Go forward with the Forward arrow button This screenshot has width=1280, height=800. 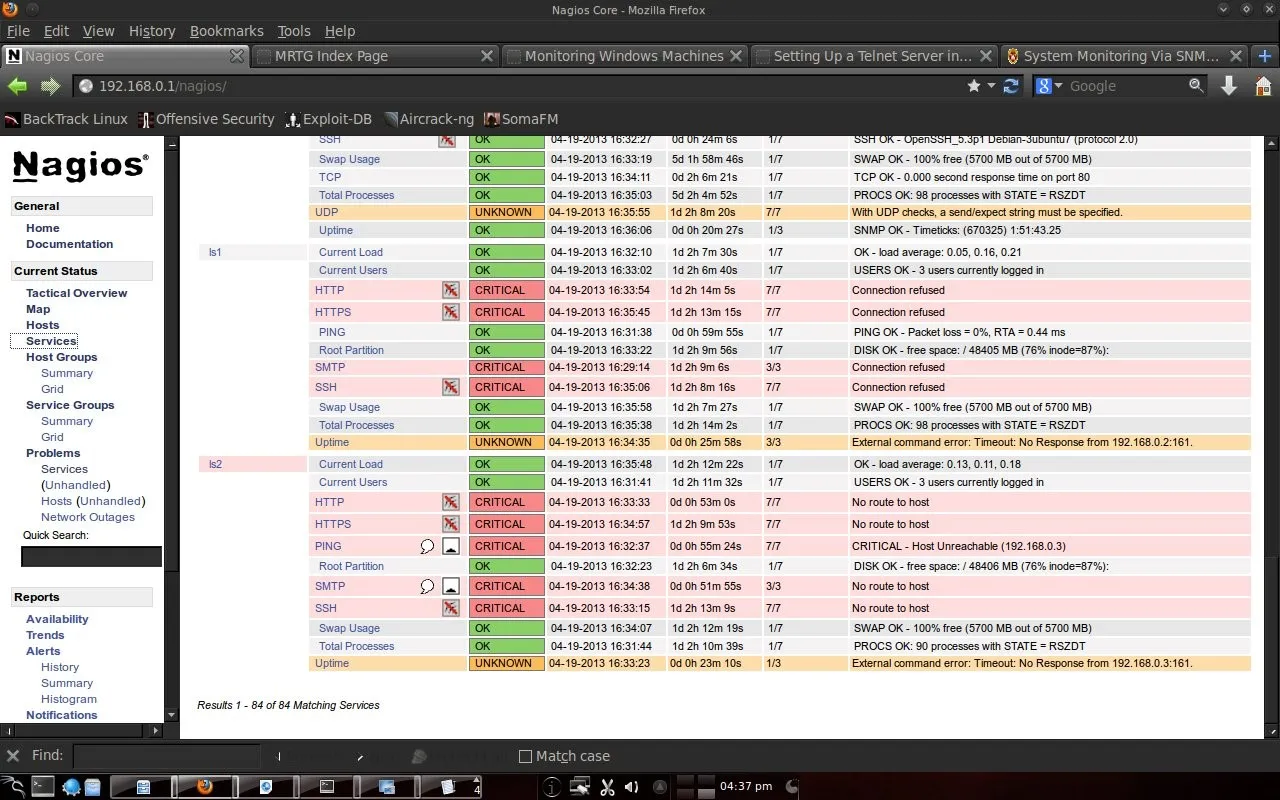[50, 86]
